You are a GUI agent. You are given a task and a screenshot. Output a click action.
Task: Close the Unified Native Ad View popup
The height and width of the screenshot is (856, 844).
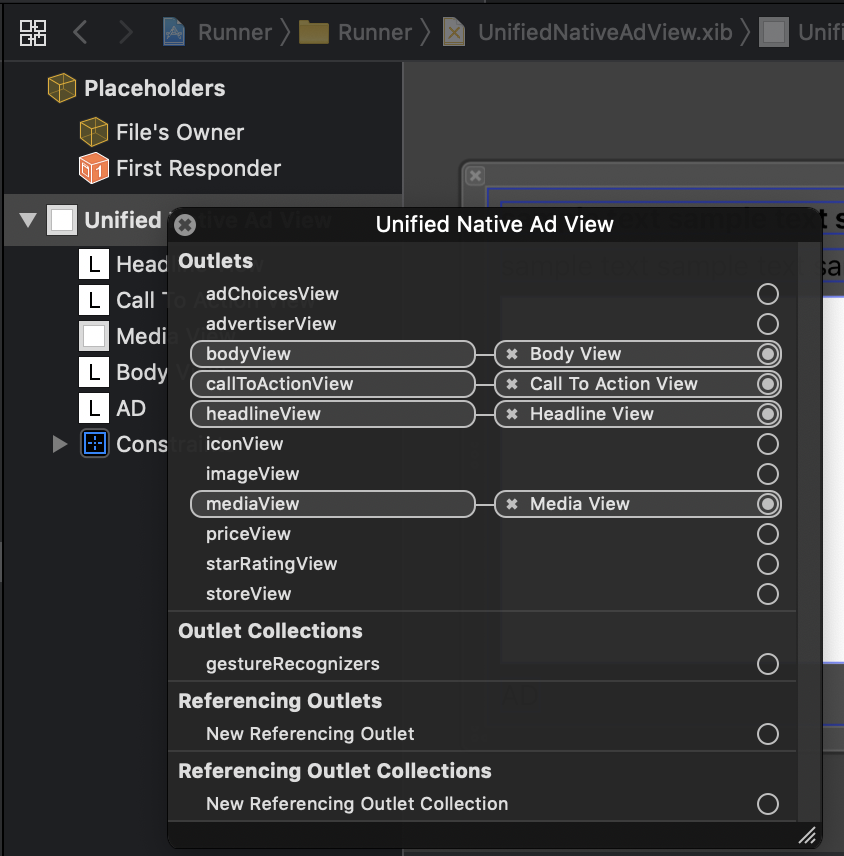[185, 224]
